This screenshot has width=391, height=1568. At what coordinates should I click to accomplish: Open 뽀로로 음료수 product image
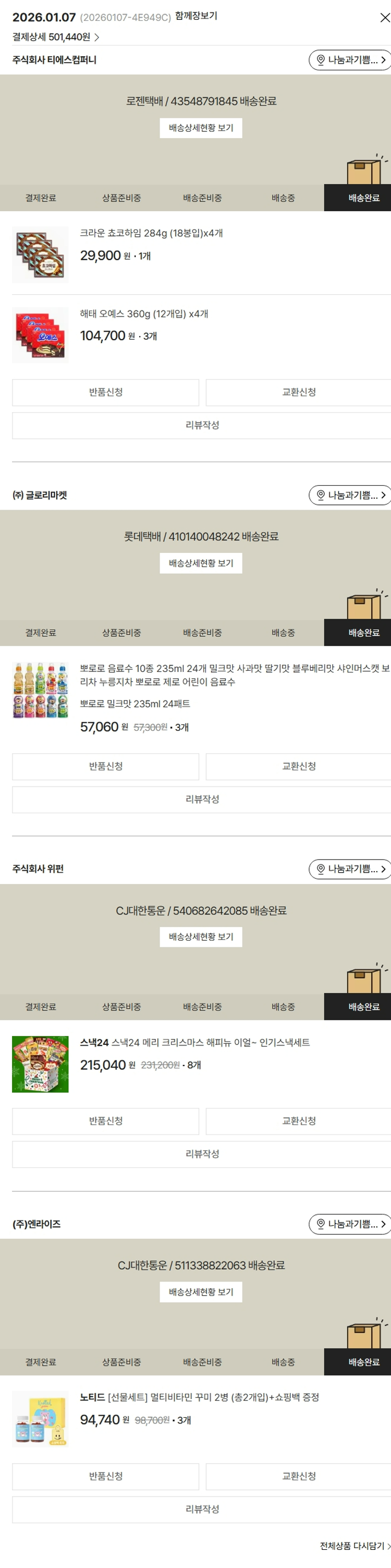click(40, 691)
